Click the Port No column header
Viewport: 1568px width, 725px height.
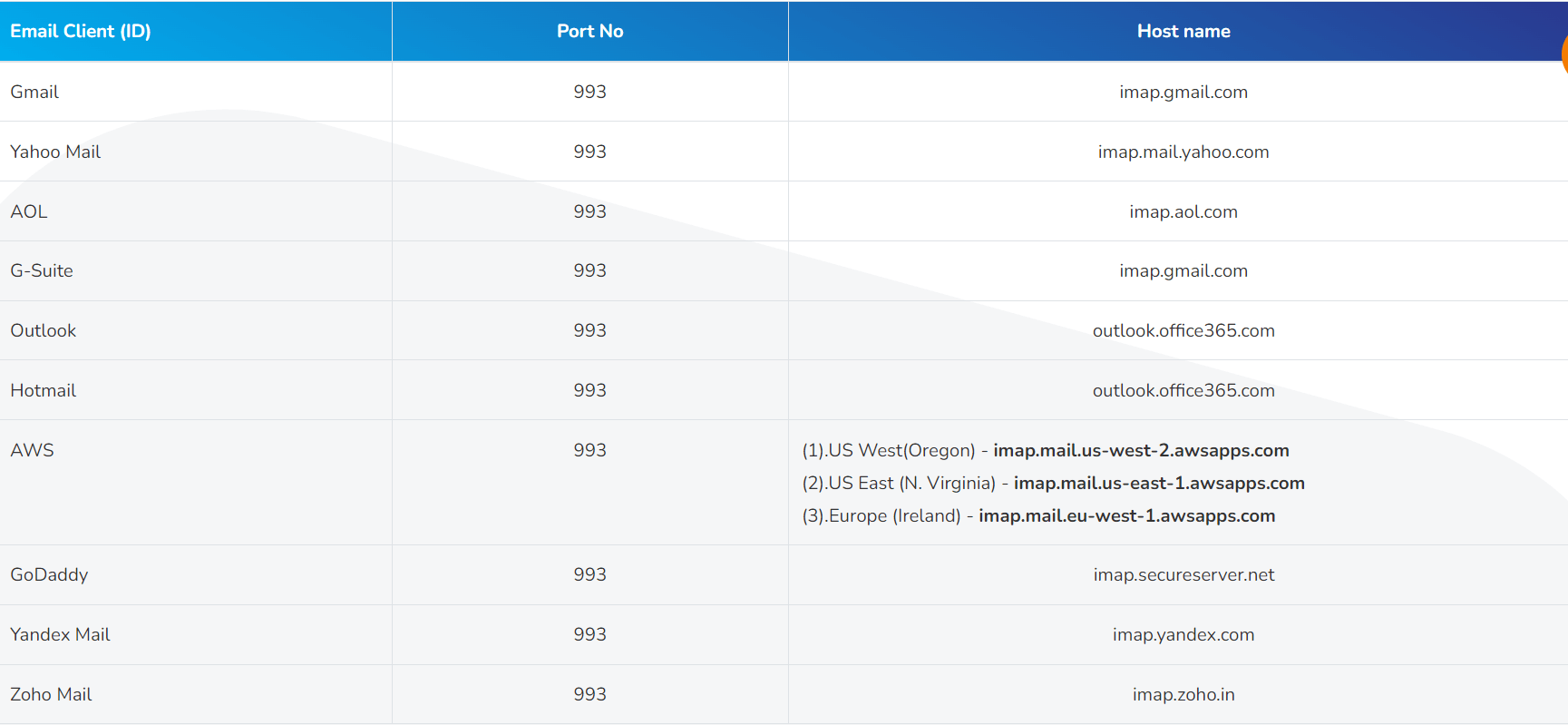pos(589,31)
